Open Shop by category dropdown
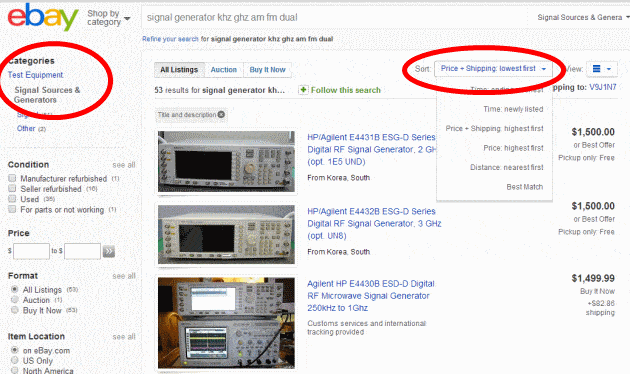Image resolution: width=630 pixels, height=374 pixels. pos(108,18)
